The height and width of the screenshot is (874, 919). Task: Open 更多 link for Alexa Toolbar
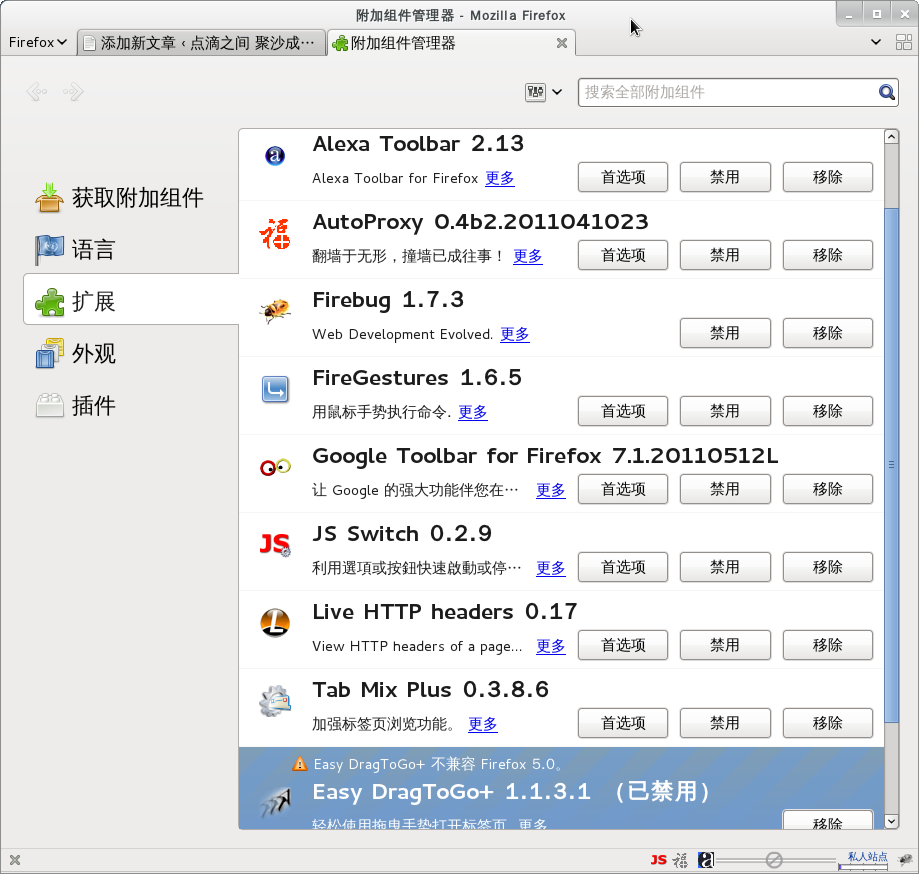[499, 178]
